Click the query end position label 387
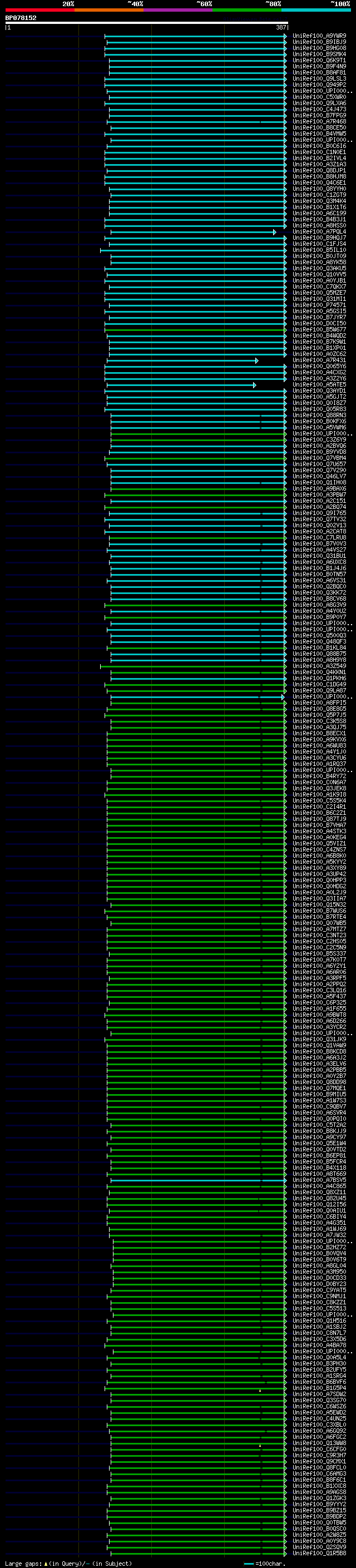Viewport: 356px width, 1568px height. 280,27
